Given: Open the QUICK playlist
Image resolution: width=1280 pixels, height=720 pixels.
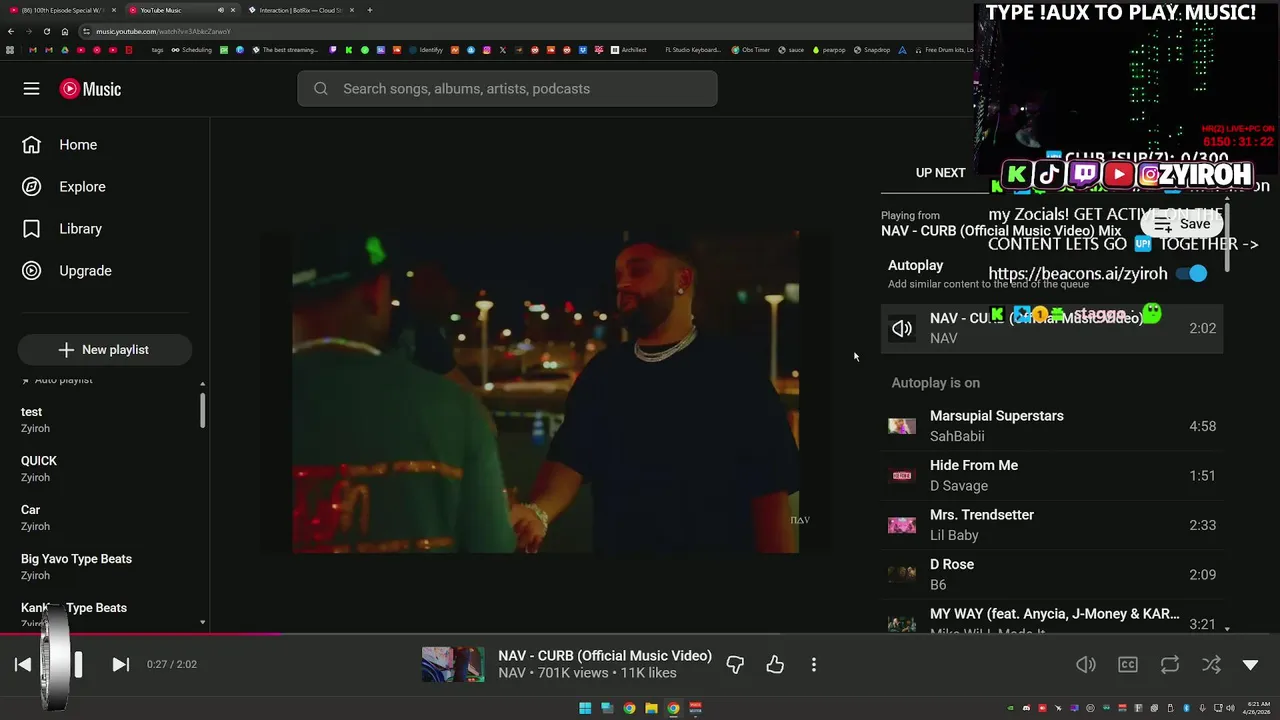Looking at the screenshot, I should tap(104, 469).
